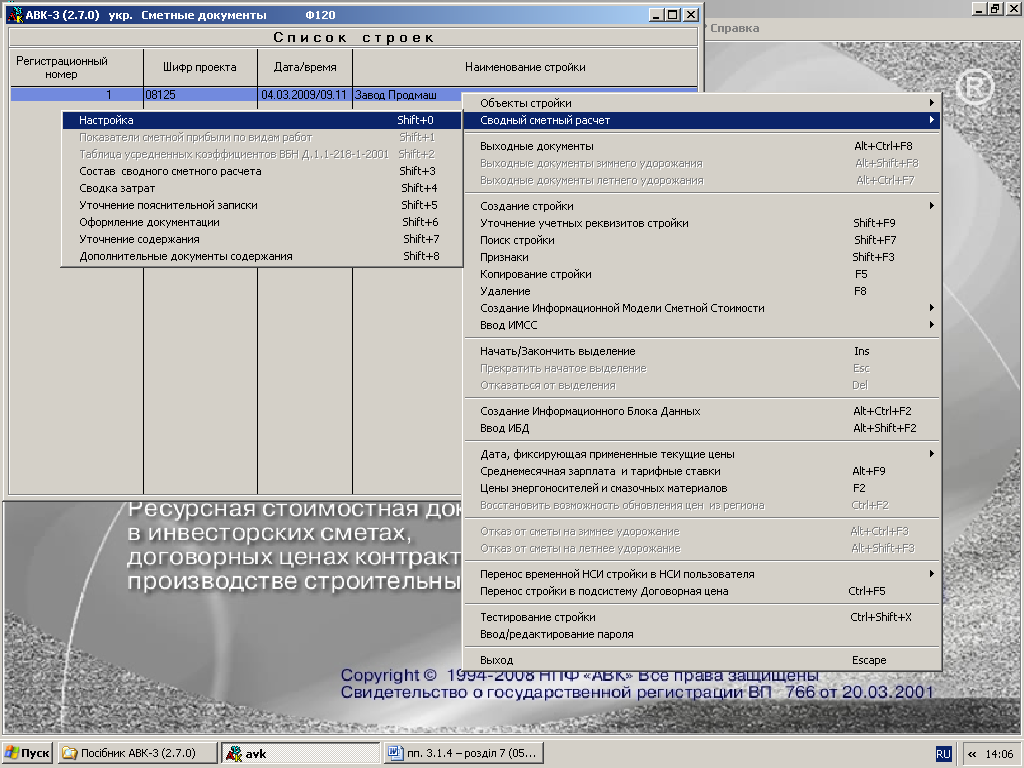Choose Удаление menu entry
The height and width of the screenshot is (768, 1024).
tap(702, 291)
